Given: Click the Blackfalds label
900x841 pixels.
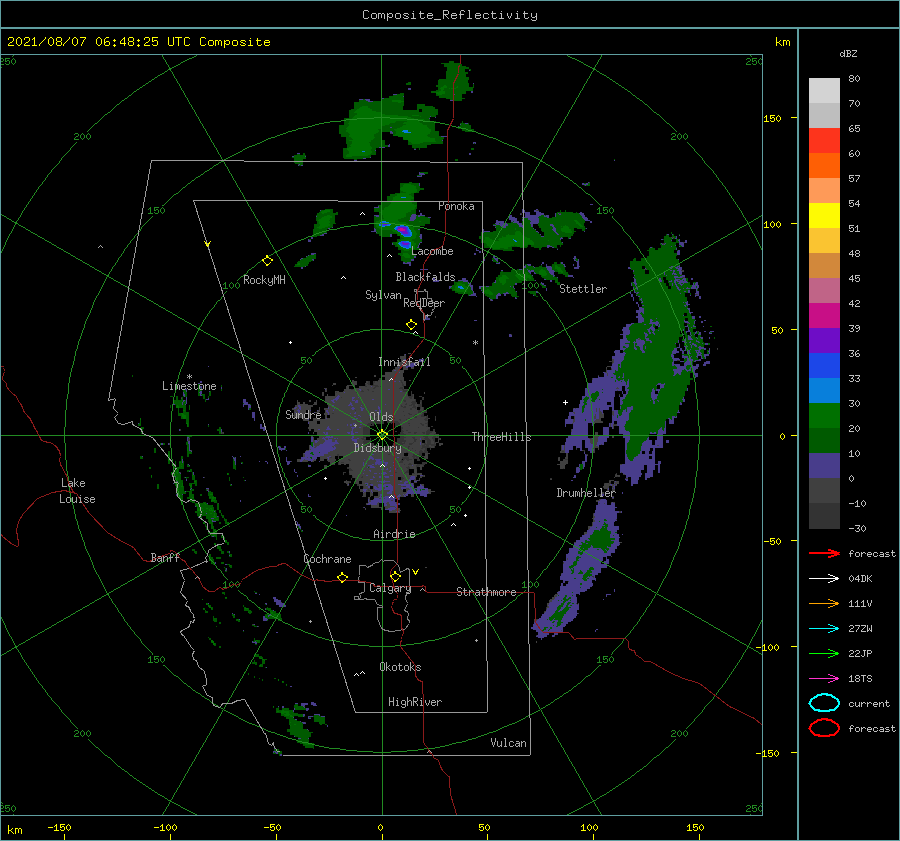Looking at the screenshot, I should point(425,277).
